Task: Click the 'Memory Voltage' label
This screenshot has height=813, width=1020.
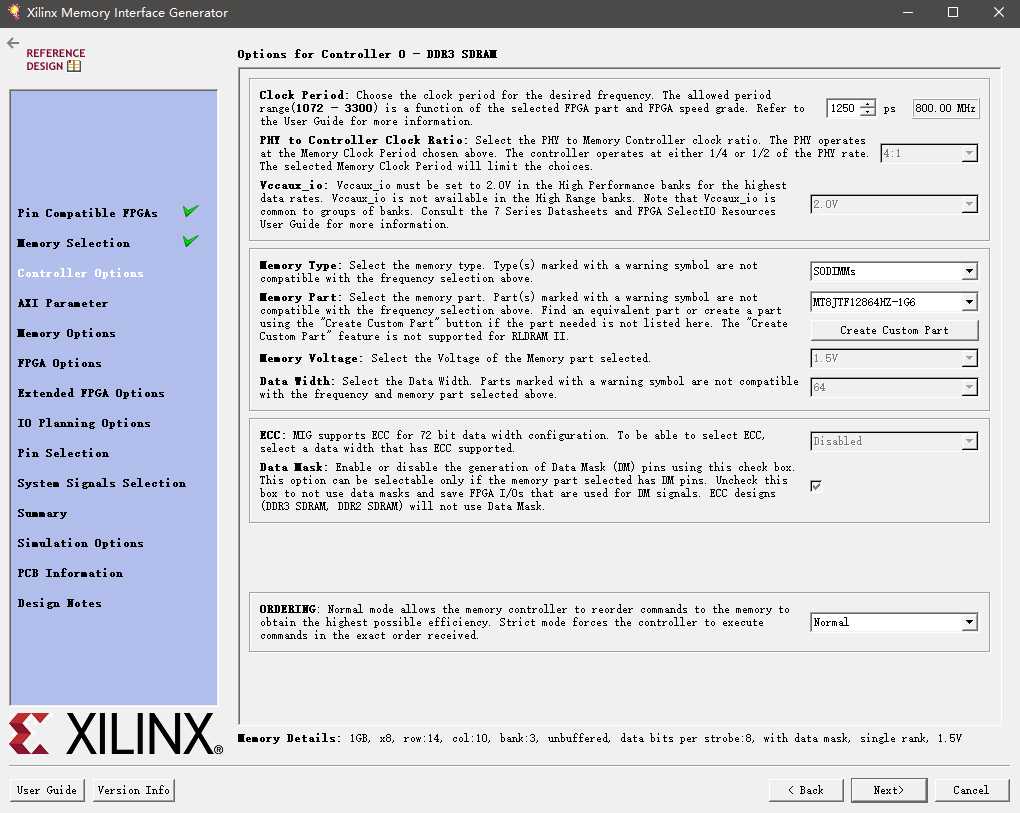Action: (x=310, y=358)
